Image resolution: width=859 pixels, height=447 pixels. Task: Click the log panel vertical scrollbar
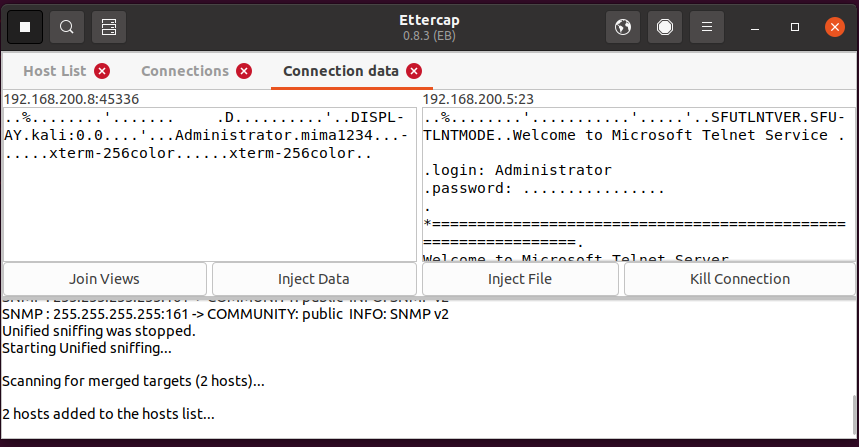coord(853,410)
